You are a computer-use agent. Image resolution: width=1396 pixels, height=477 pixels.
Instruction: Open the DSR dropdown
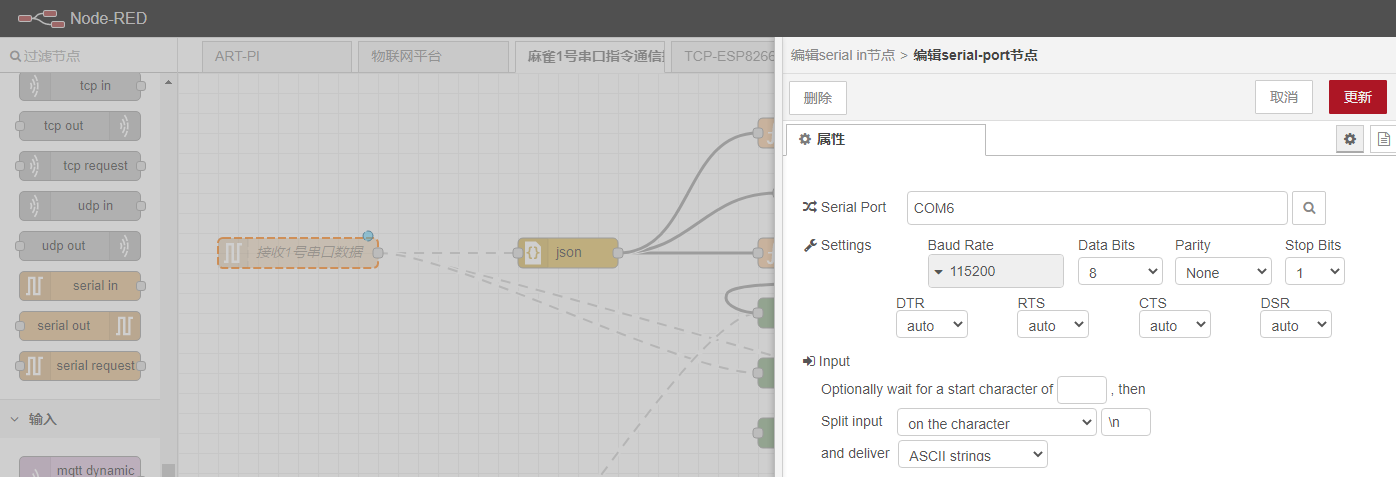pyautogui.click(x=1296, y=325)
